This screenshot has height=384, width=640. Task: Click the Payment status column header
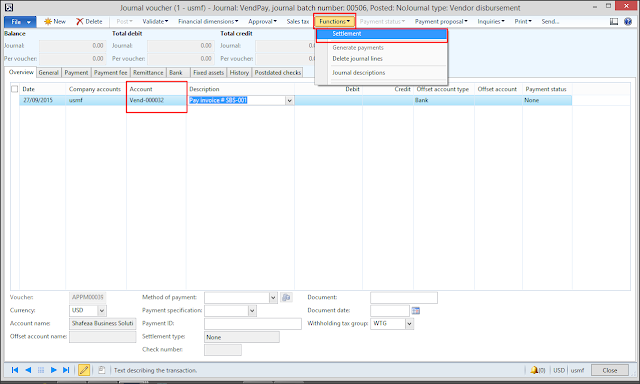[x=547, y=89]
